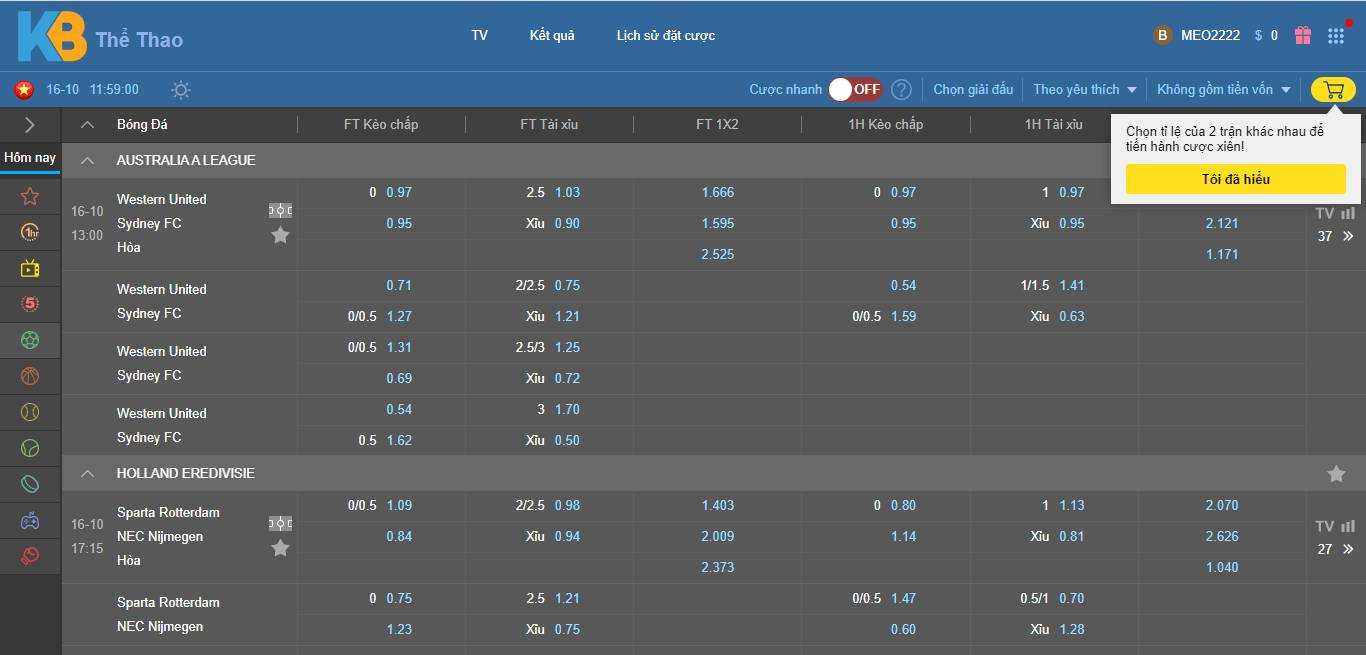Click the gift box promotions icon
This screenshot has width=1366, height=655.
coord(1303,35)
